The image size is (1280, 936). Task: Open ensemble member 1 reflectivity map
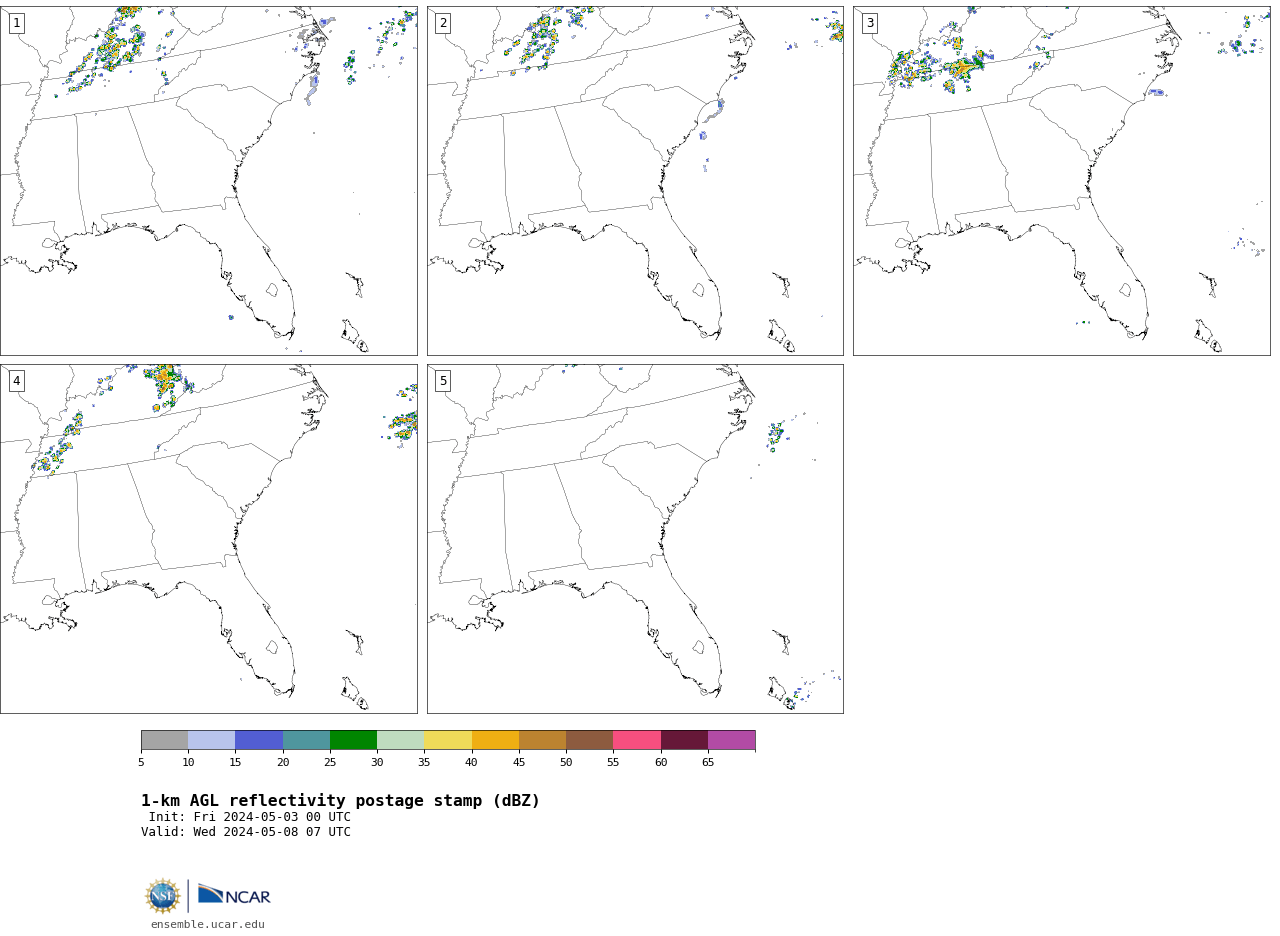pyautogui.click(x=209, y=181)
